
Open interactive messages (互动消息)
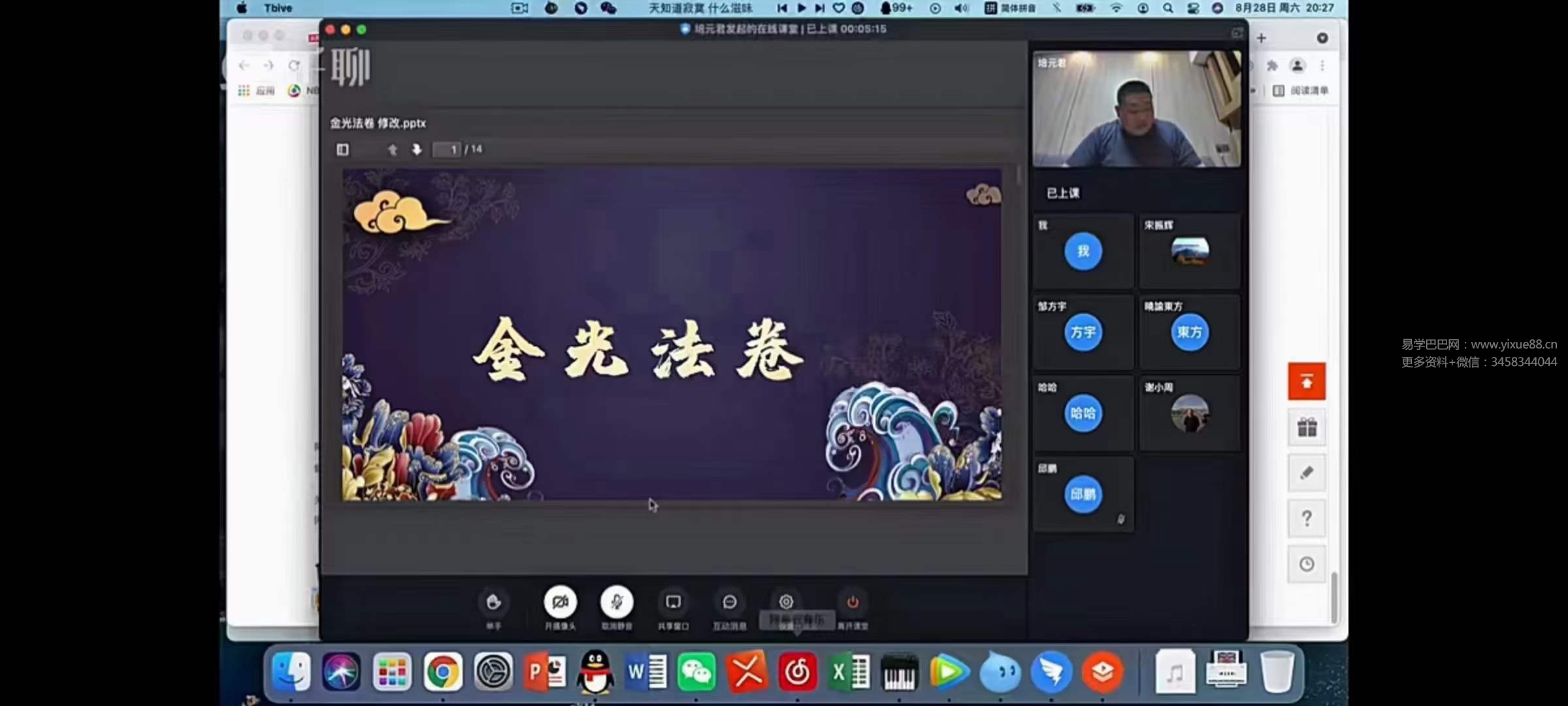pos(730,601)
